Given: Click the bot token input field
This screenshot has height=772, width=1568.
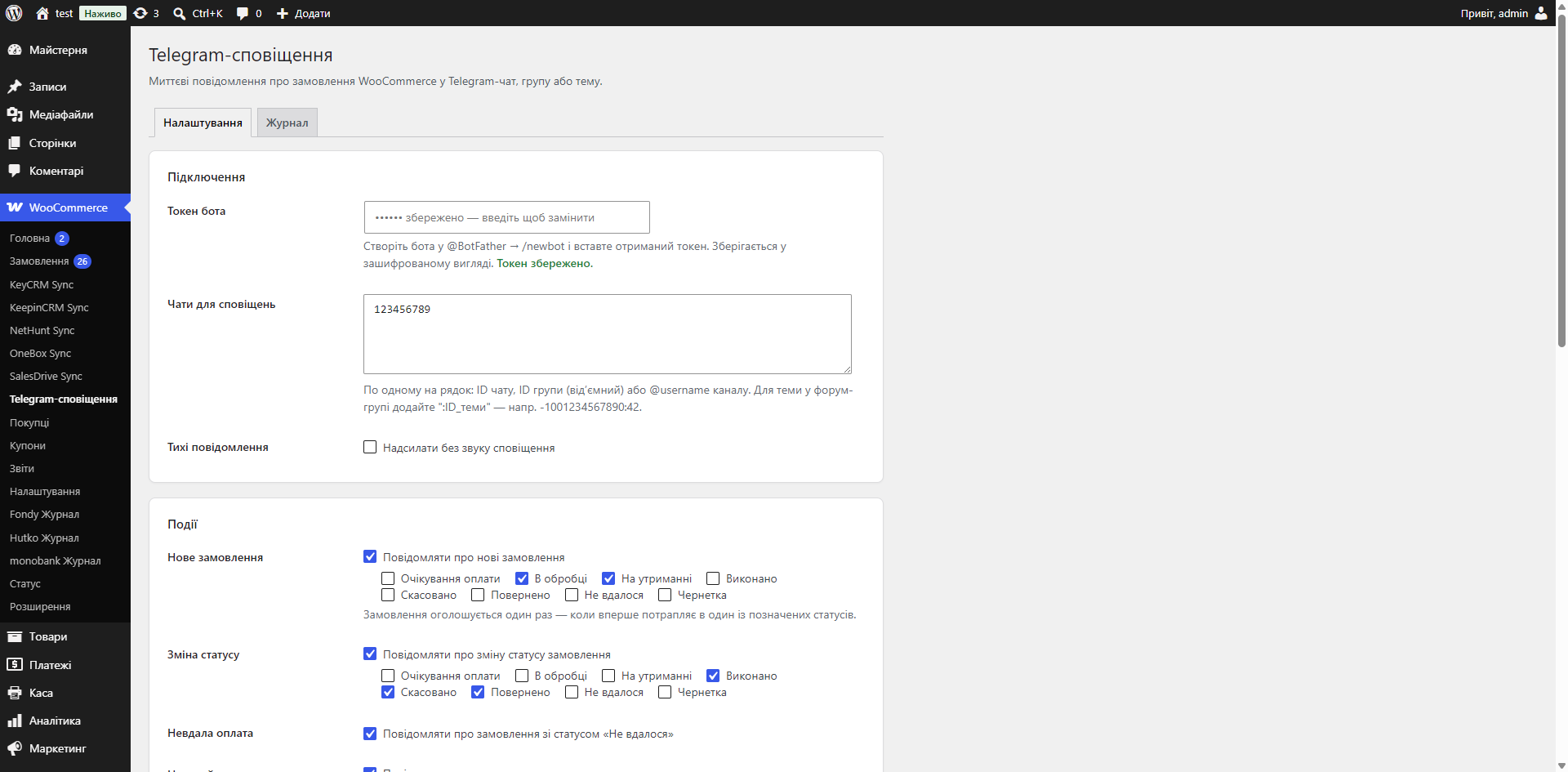Looking at the screenshot, I should pos(506,217).
